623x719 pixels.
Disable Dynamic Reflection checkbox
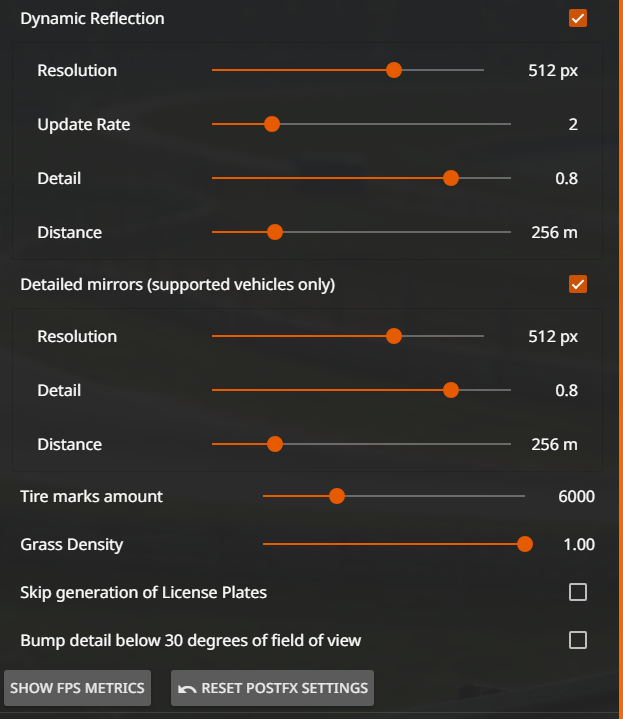coord(578,18)
